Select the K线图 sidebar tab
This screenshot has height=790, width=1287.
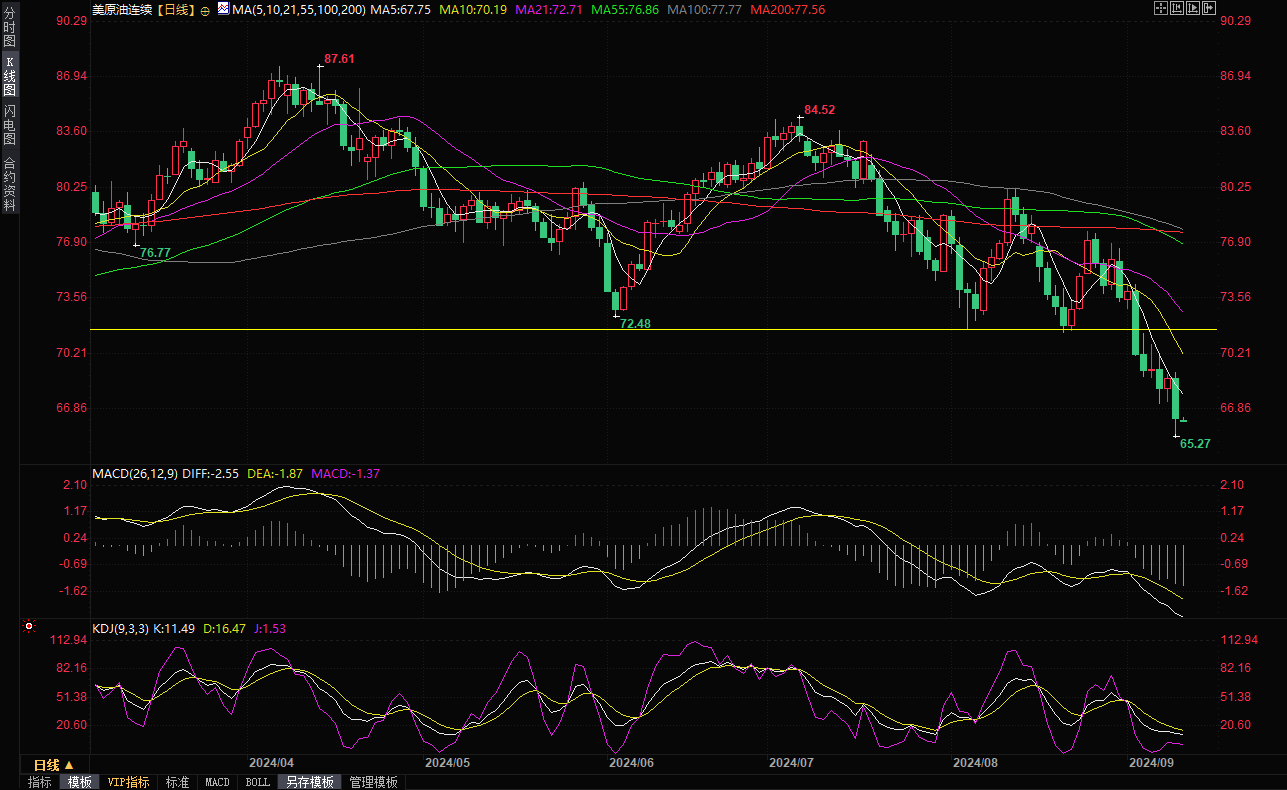point(10,76)
